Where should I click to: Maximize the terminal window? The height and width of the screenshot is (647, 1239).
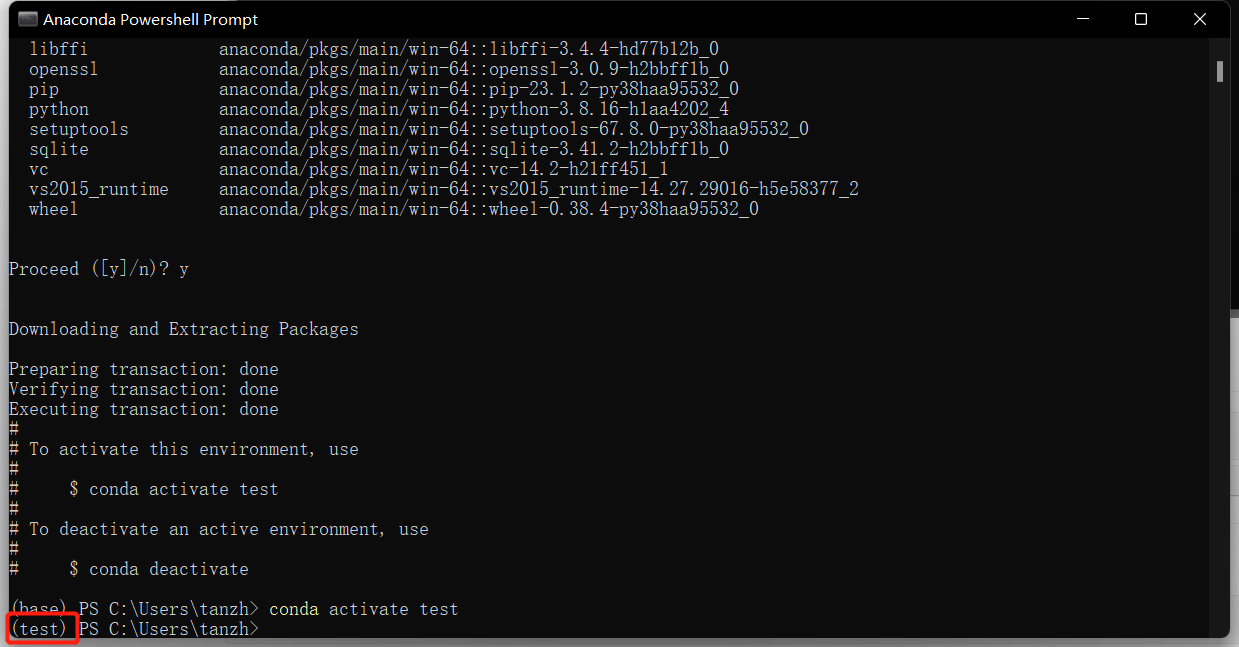[x=1141, y=19]
